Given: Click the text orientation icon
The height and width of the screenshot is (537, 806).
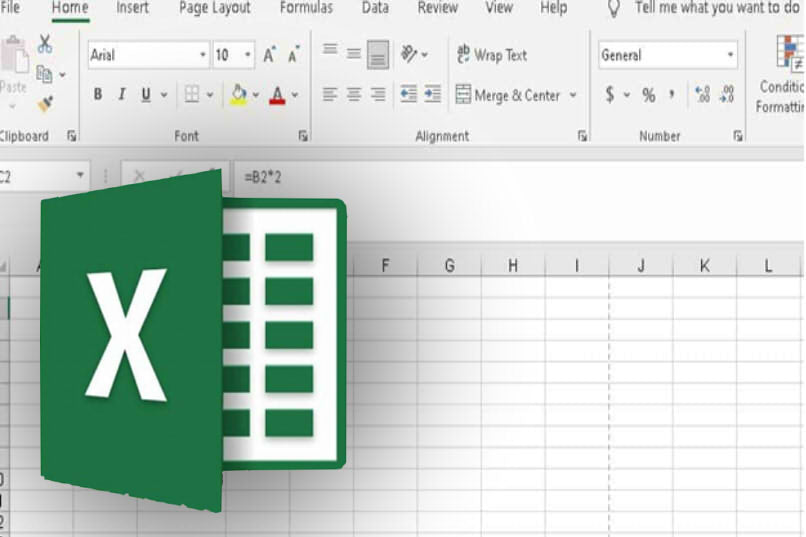Looking at the screenshot, I should click(x=409, y=53).
